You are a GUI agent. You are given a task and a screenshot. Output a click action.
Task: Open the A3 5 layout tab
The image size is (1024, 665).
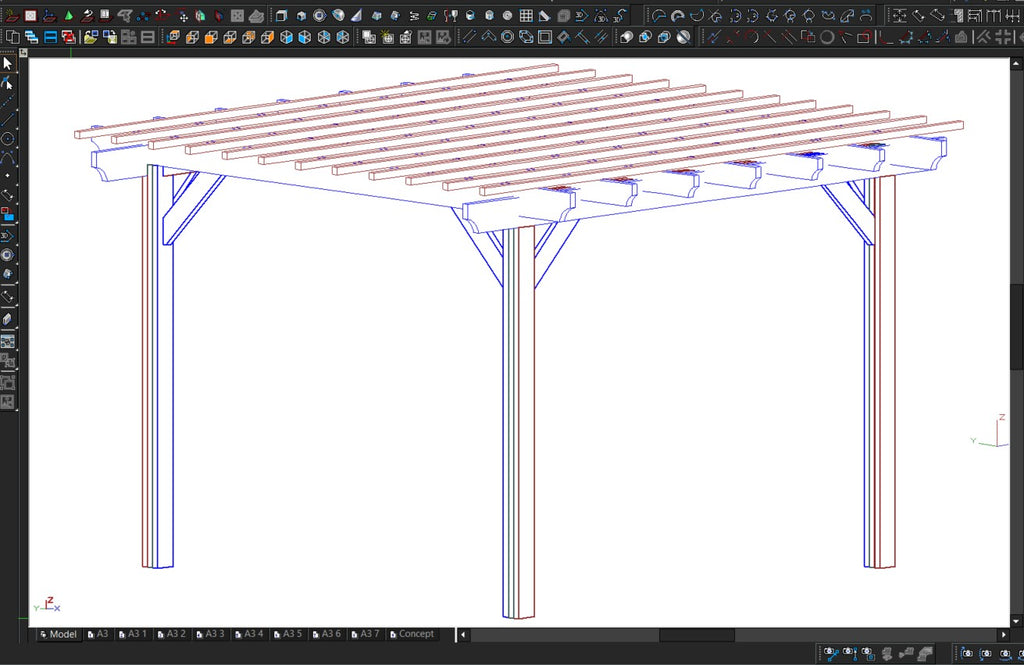pyautogui.click(x=287, y=634)
